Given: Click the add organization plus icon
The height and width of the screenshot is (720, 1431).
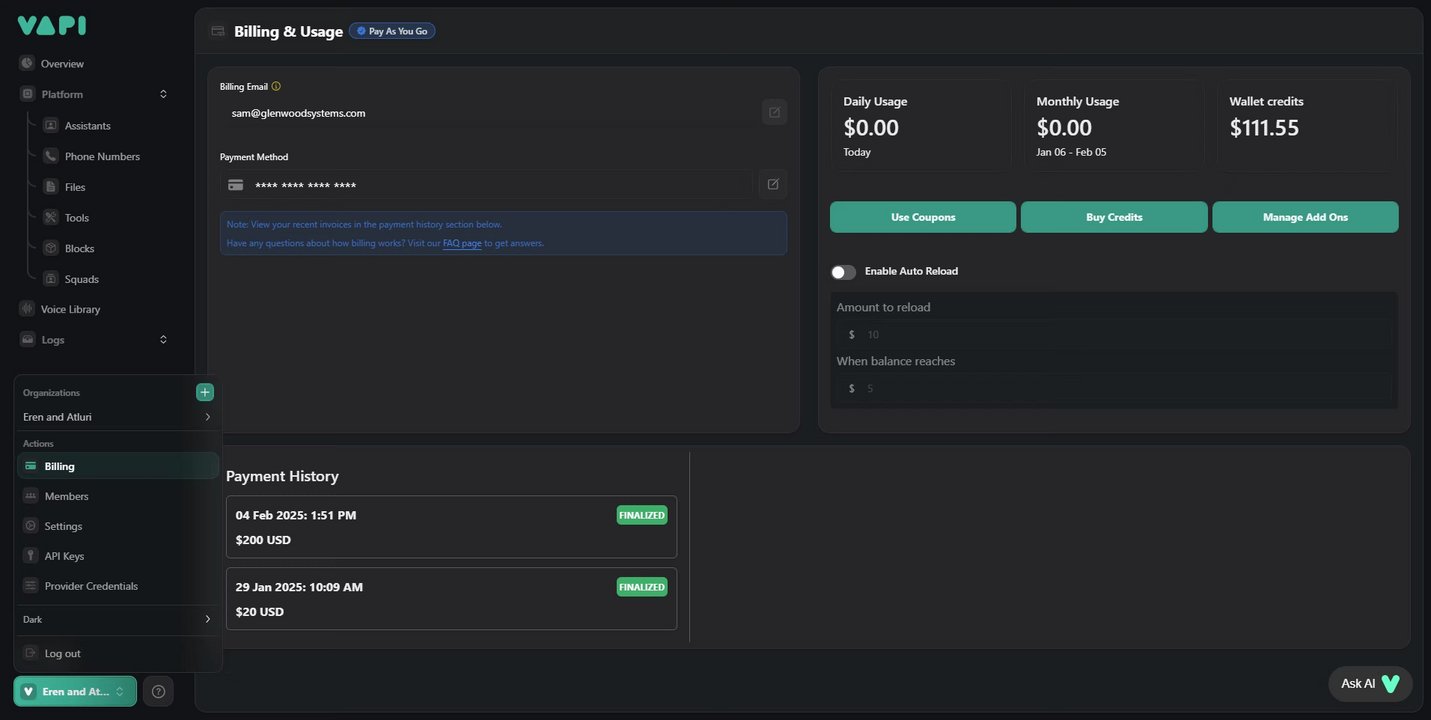Looking at the screenshot, I should point(205,392).
